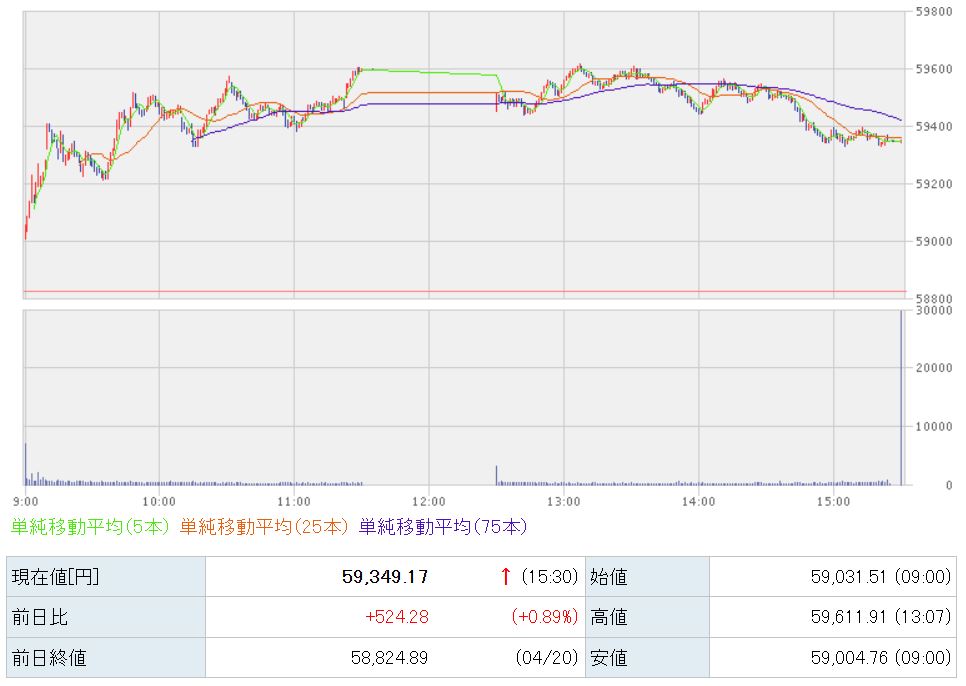This screenshot has width=966, height=686.
Task: Click the 単純移動平均(5本) green legend label
Action: pos(90,526)
